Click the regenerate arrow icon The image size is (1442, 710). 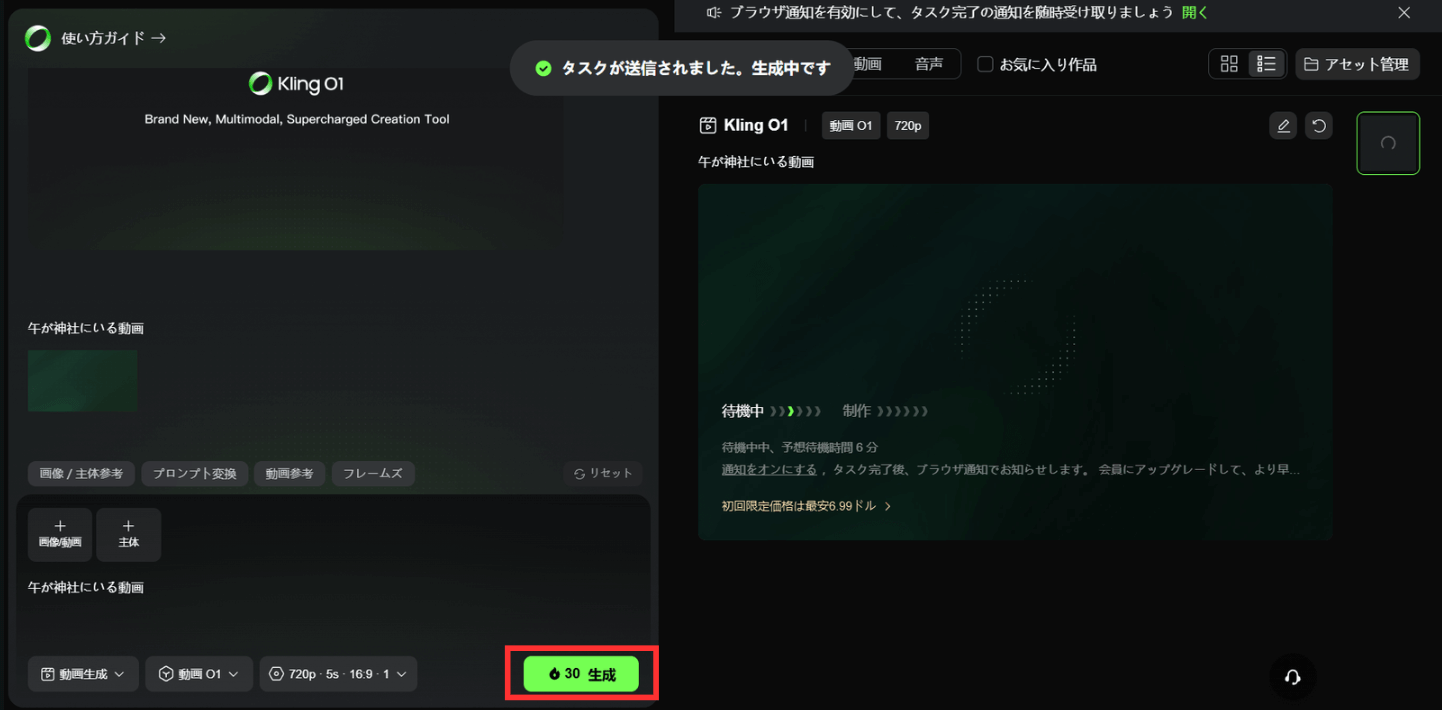tap(1319, 126)
